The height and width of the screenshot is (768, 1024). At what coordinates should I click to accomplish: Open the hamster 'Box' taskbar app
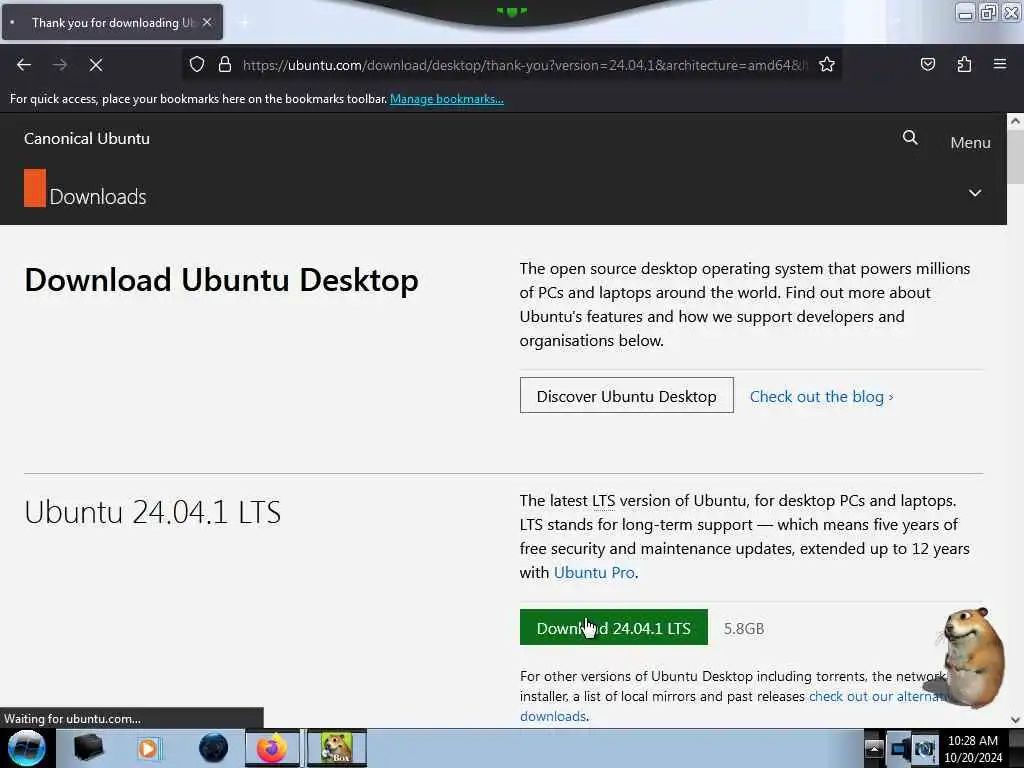[337, 748]
